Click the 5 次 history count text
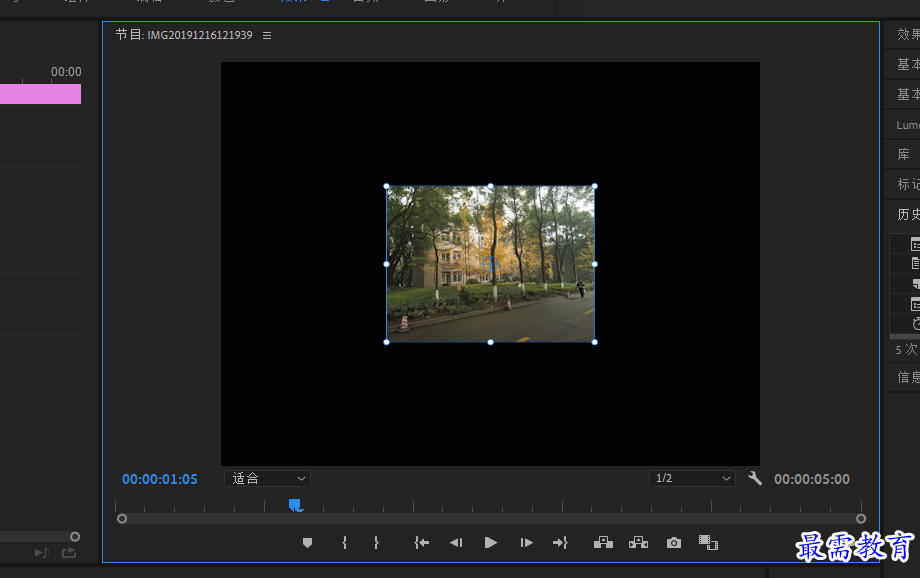The width and height of the screenshot is (920, 578). tap(907, 350)
